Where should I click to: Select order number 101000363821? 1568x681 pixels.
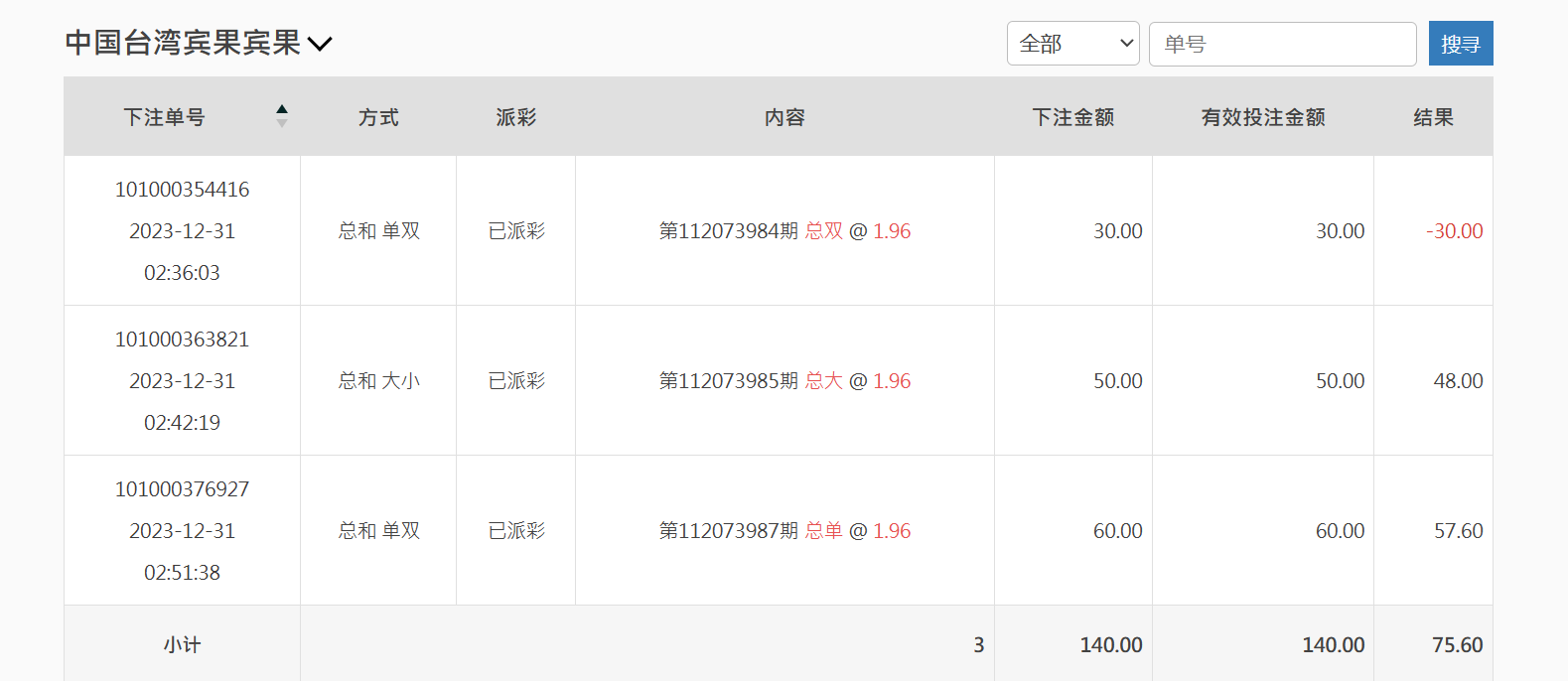[182, 340]
